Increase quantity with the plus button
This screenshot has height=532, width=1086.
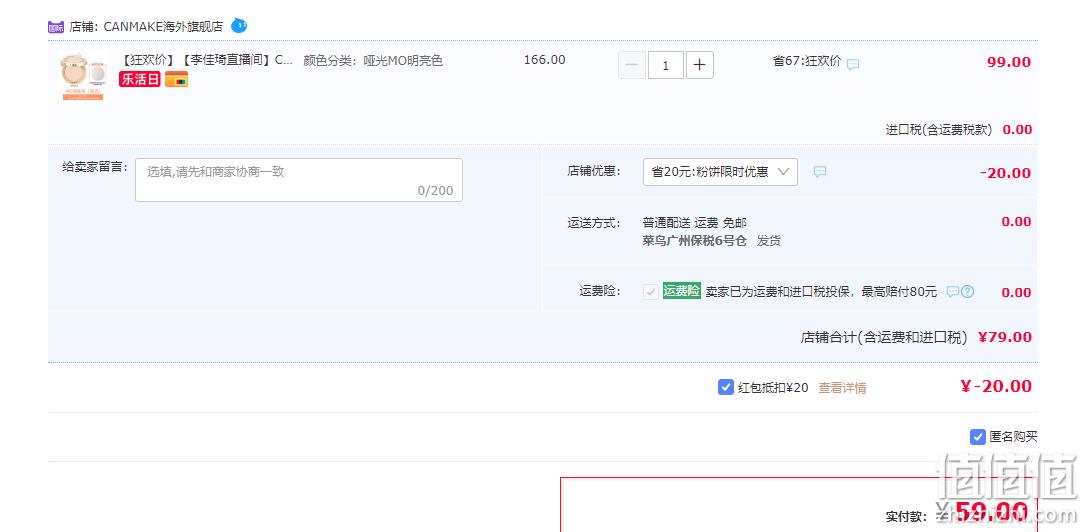(x=700, y=65)
